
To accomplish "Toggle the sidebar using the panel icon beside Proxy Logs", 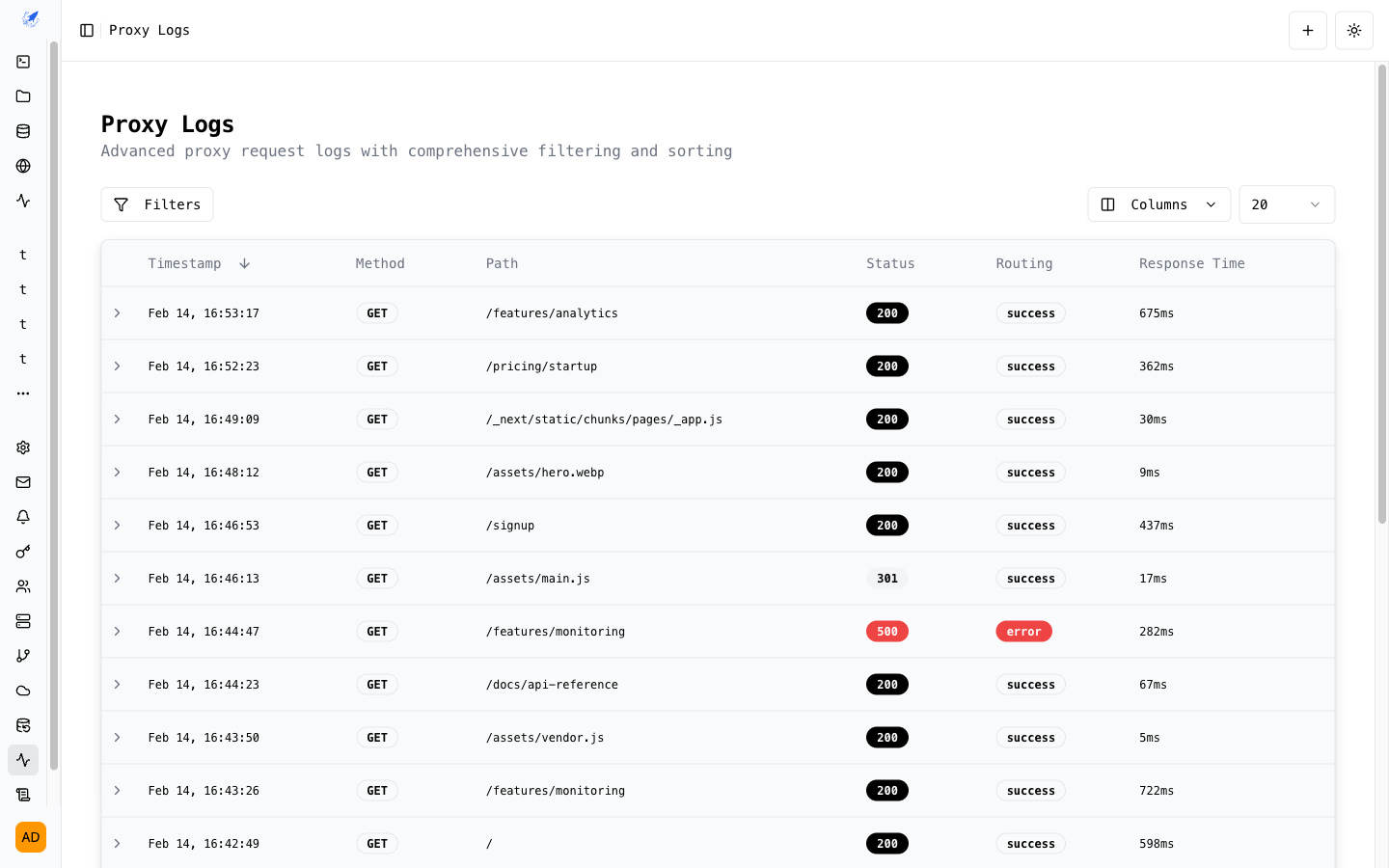I will point(87,30).
